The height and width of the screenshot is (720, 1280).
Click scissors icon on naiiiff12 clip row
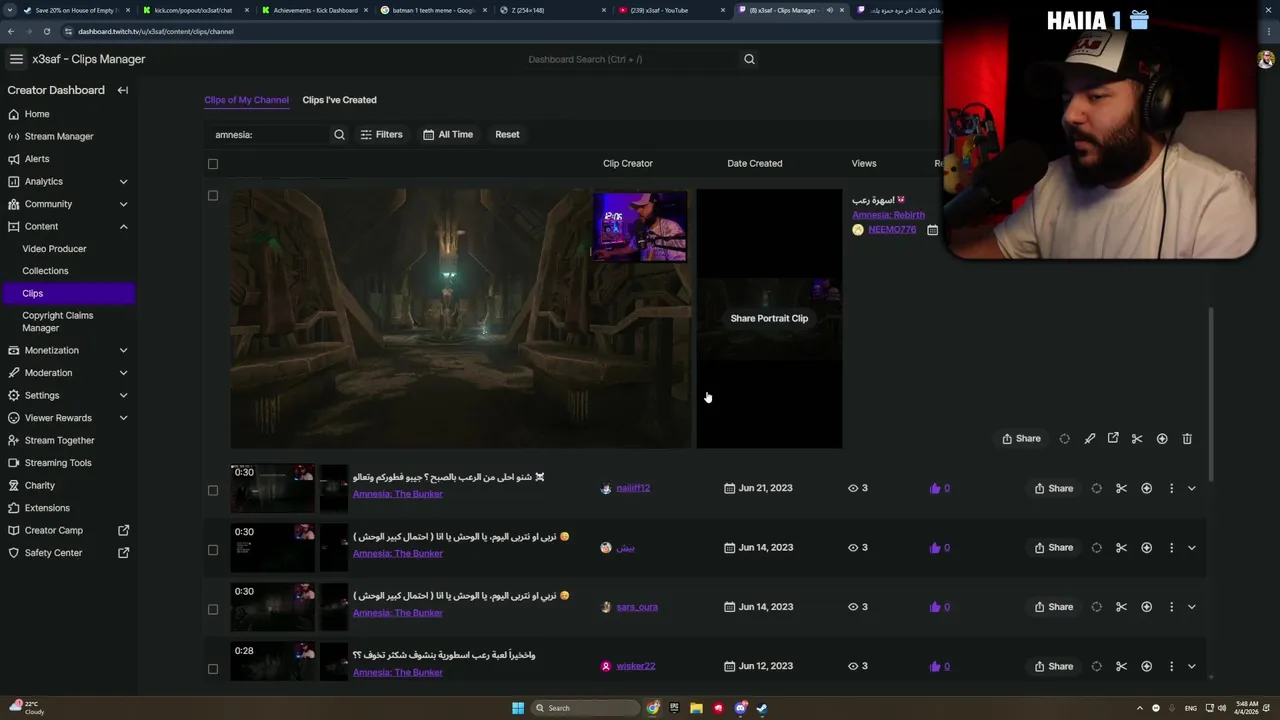[x=1121, y=488]
